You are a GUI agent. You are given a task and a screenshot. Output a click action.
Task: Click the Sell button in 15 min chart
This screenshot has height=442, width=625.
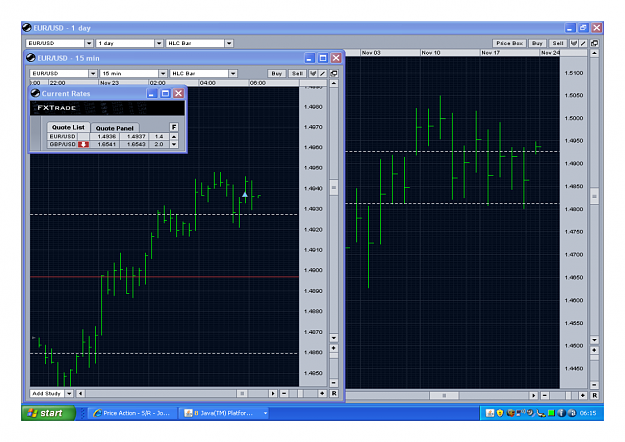(x=297, y=73)
